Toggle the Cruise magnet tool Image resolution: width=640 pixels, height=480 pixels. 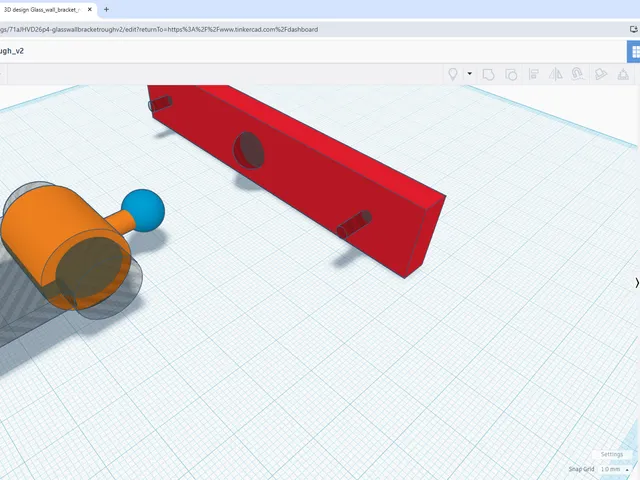(577, 74)
